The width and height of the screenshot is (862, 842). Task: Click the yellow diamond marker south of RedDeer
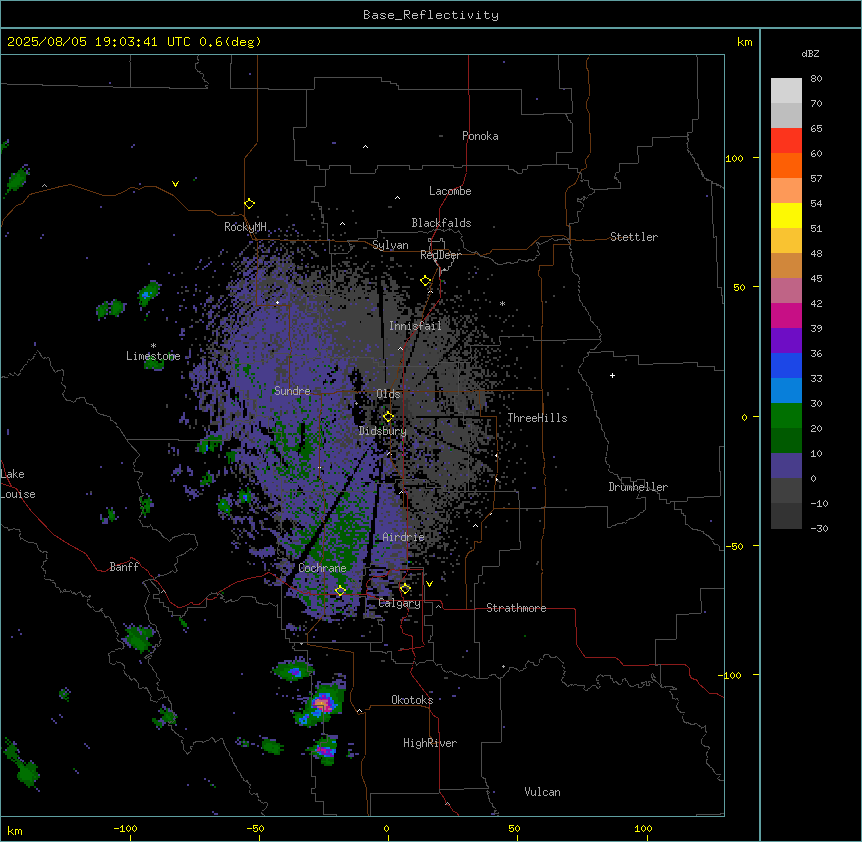pos(425,281)
